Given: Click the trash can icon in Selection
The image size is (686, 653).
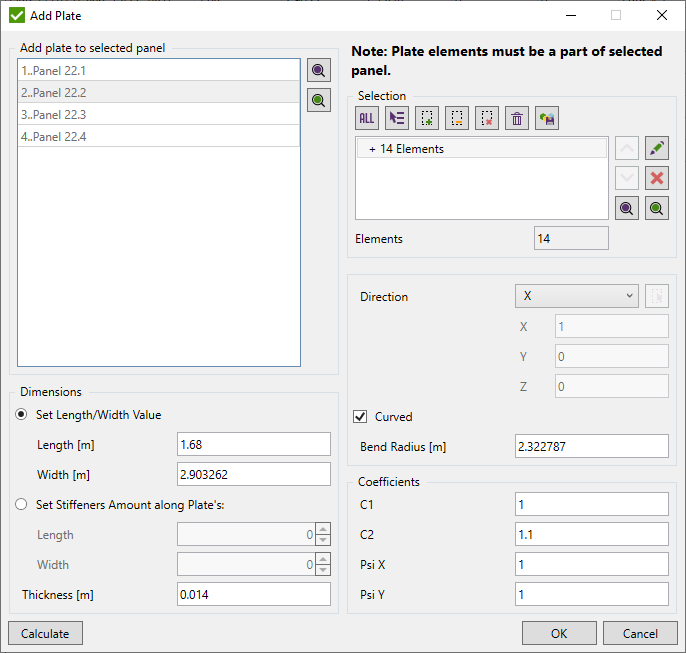Looking at the screenshot, I should pyautogui.click(x=517, y=118).
